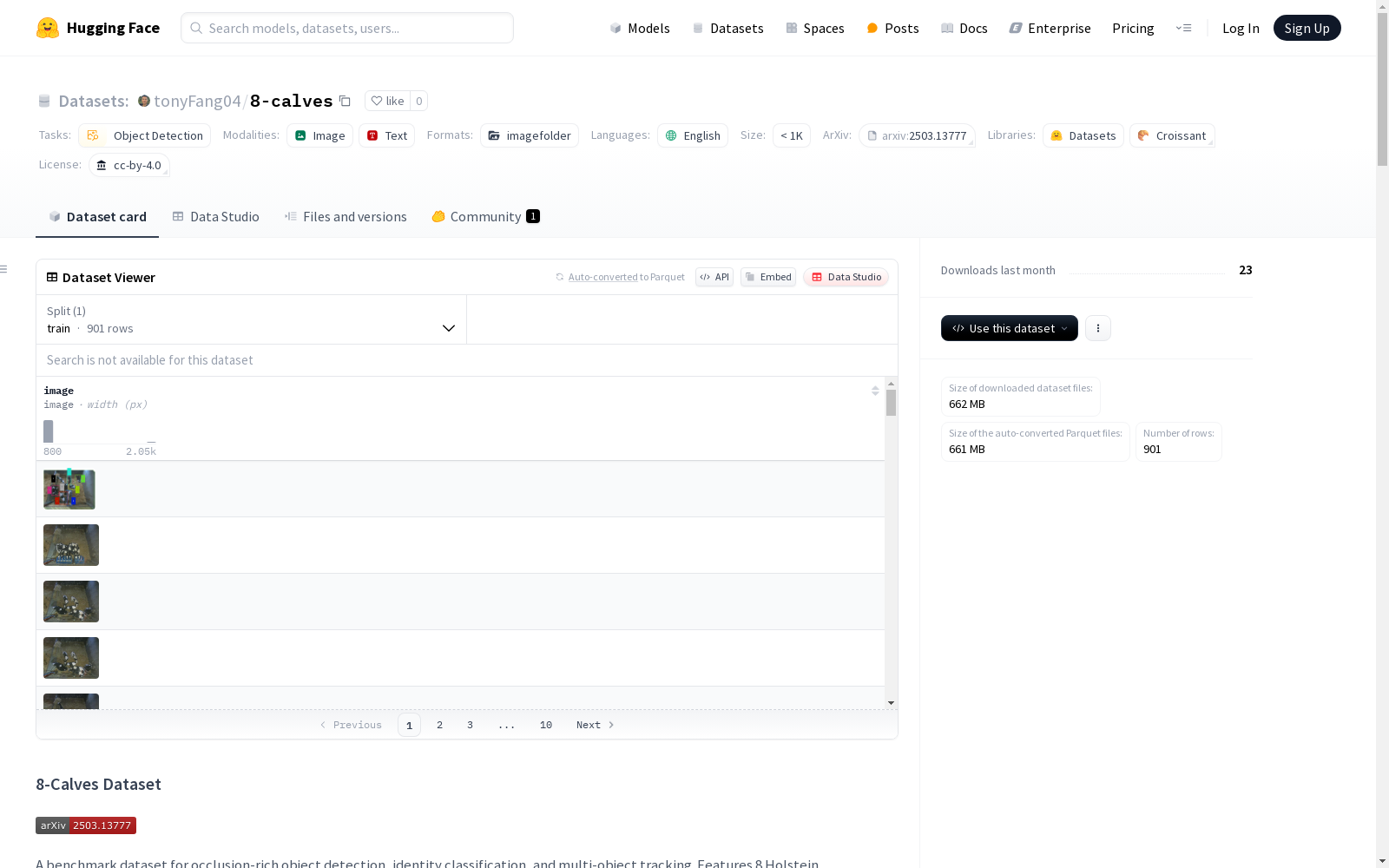The width and height of the screenshot is (1389, 868).
Task: Go to page 2 of viewer
Action: (439, 725)
